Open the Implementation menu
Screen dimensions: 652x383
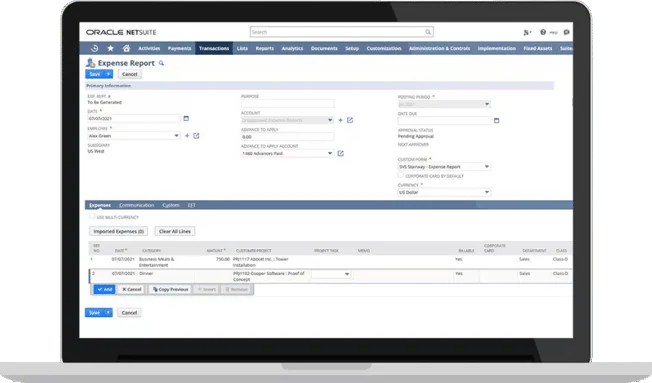click(497, 48)
